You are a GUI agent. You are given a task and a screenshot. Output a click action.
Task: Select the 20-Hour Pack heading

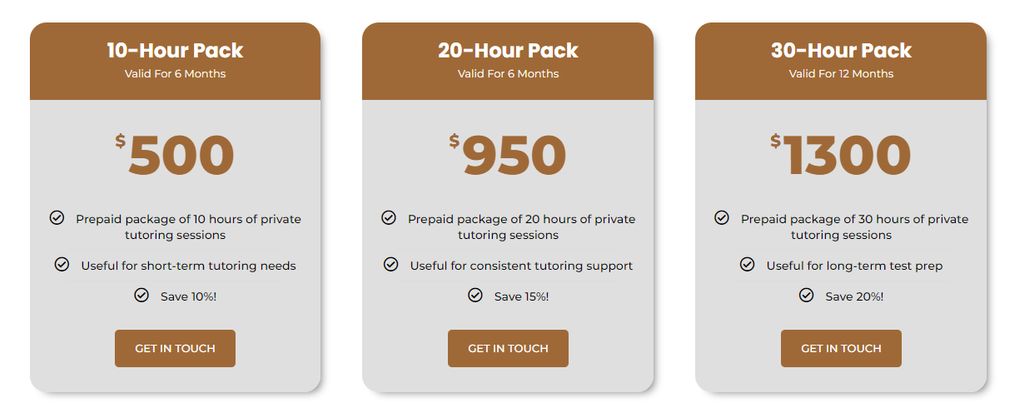(508, 51)
